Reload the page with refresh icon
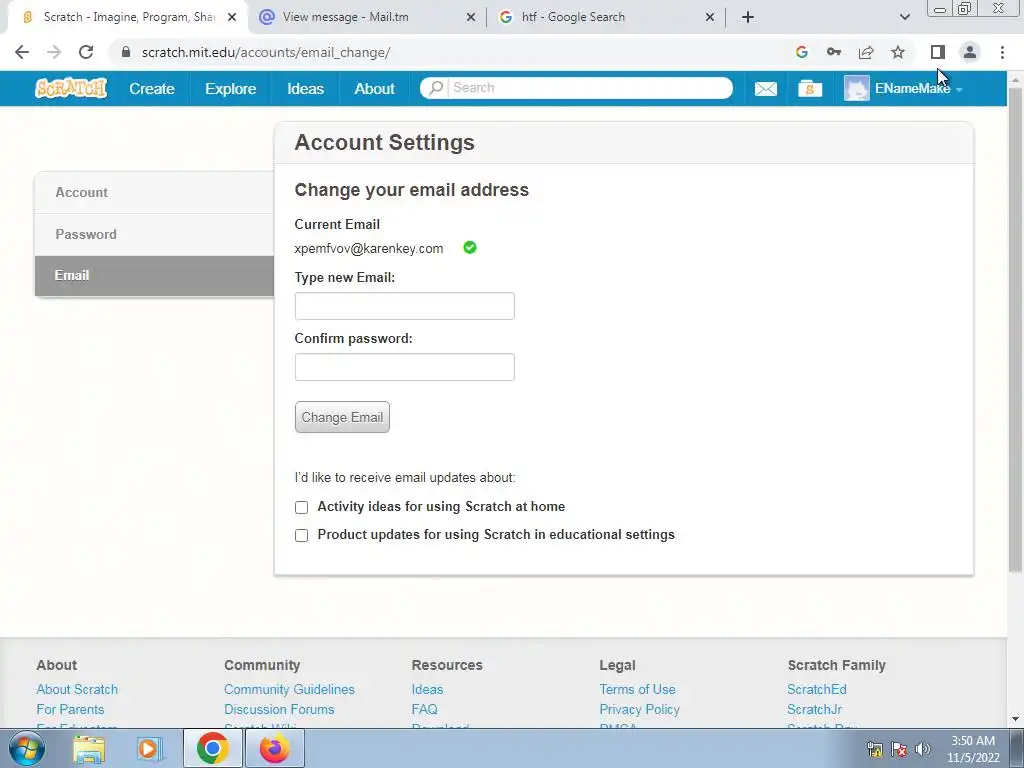Viewport: 1024px width, 768px height. click(86, 52)
